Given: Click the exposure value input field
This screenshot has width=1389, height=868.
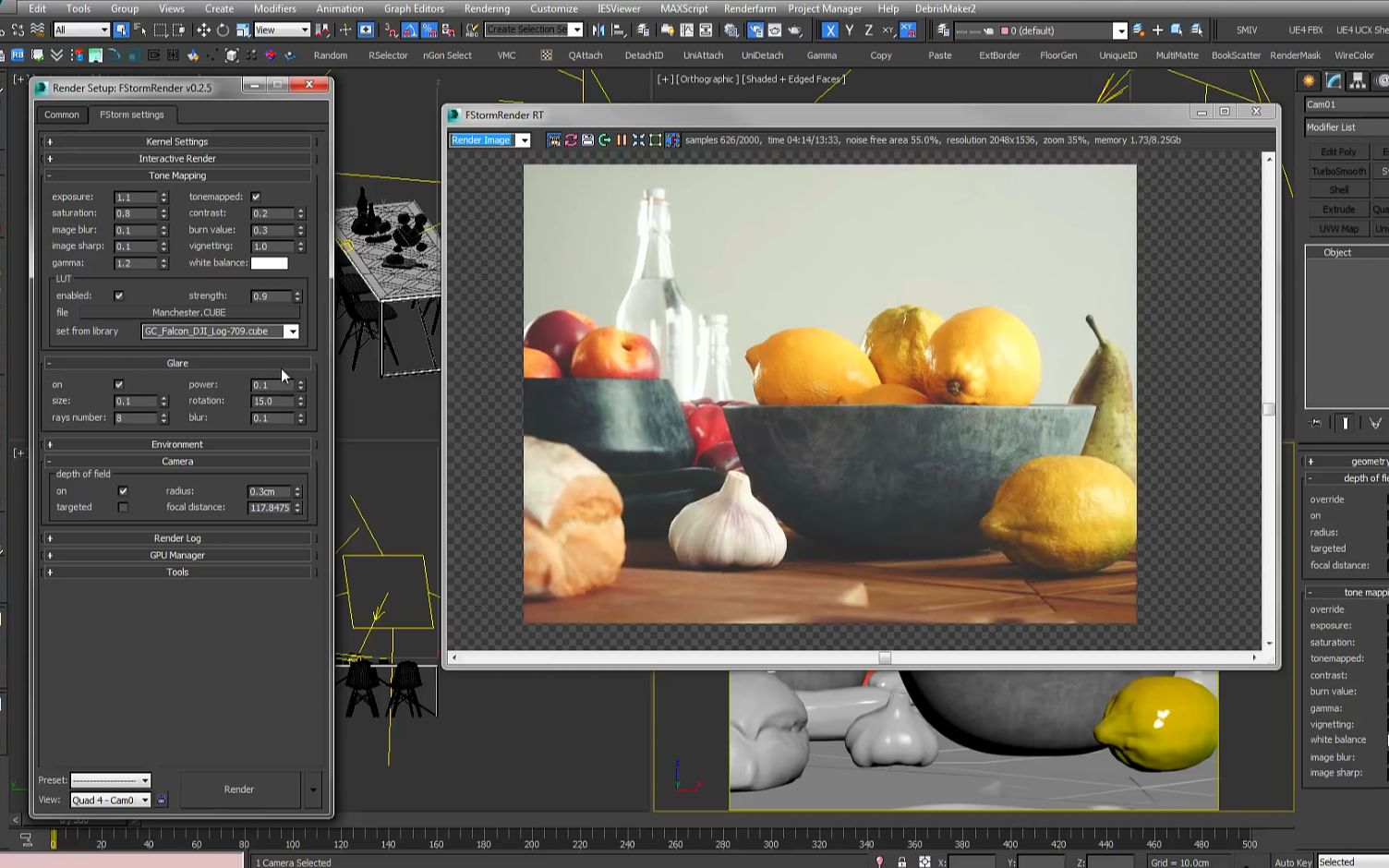Looking at the screenshot, I should [135, 198].
